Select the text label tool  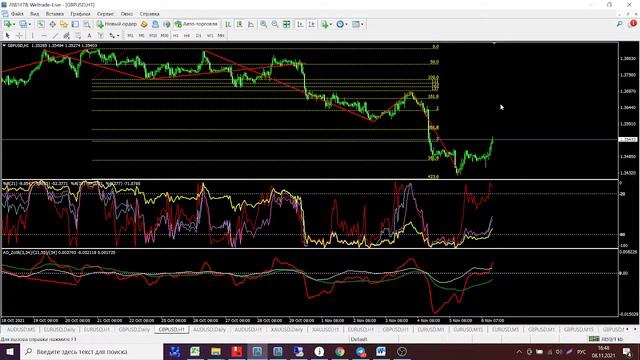pyautogui.click(x=100, y=36)
